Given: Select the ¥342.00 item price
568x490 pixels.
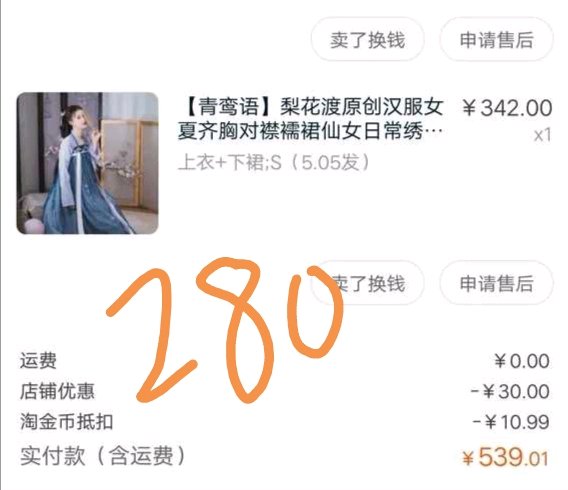Looking at the screenshot, I should pyautogui.click(x=507, y=108).
